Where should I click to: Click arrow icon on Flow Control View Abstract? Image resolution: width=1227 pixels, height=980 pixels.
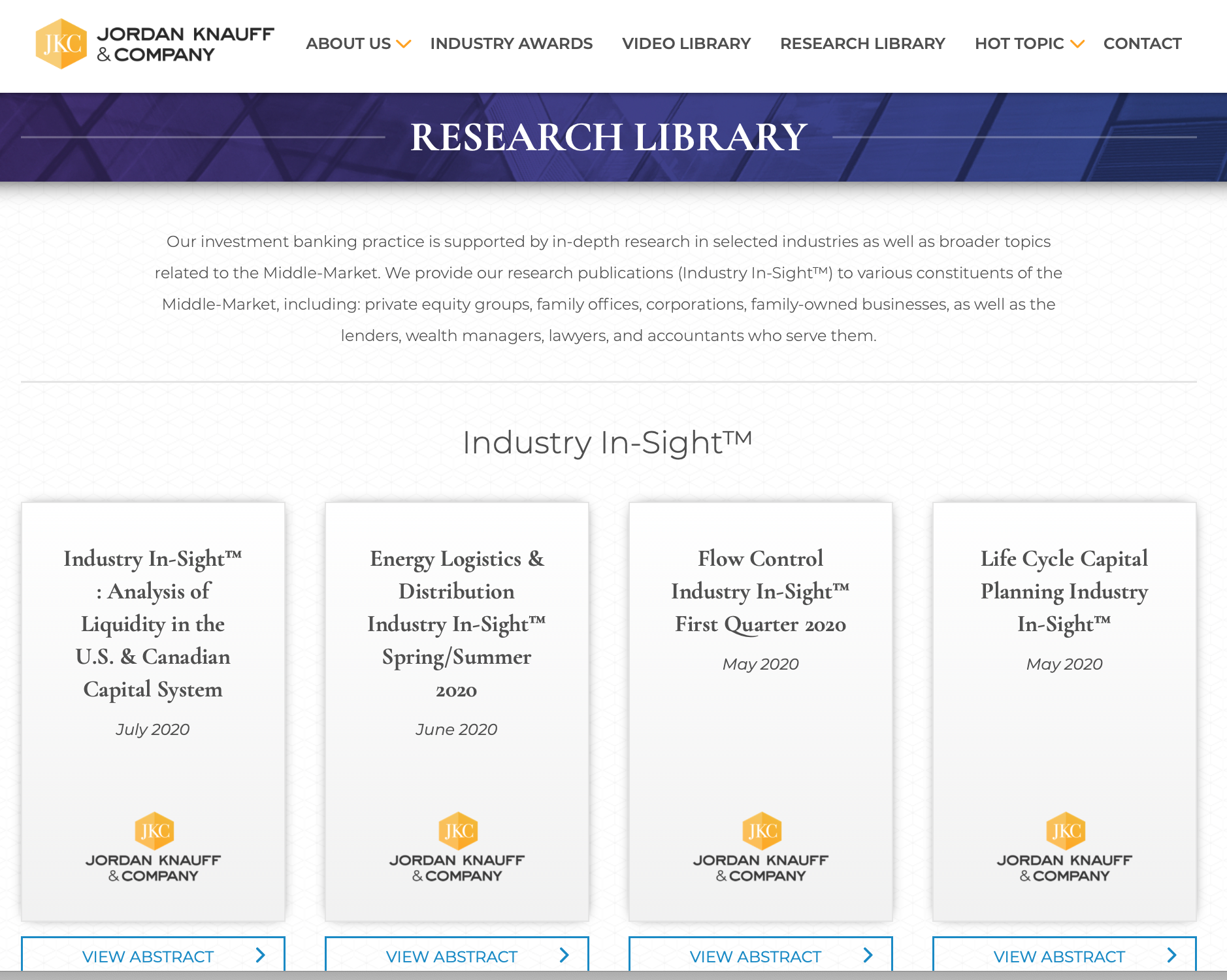pos(868,955)
